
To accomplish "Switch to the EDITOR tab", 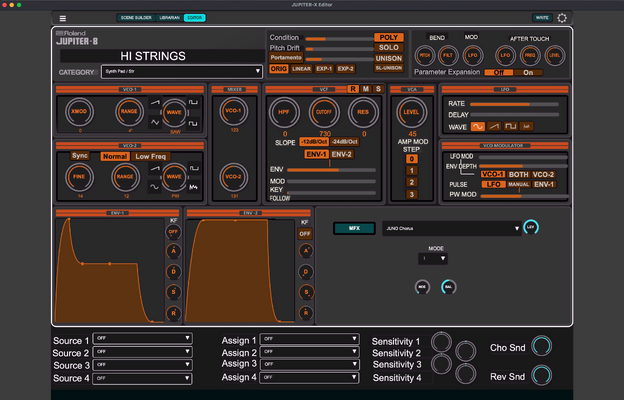I will click(x=195, y=18).
